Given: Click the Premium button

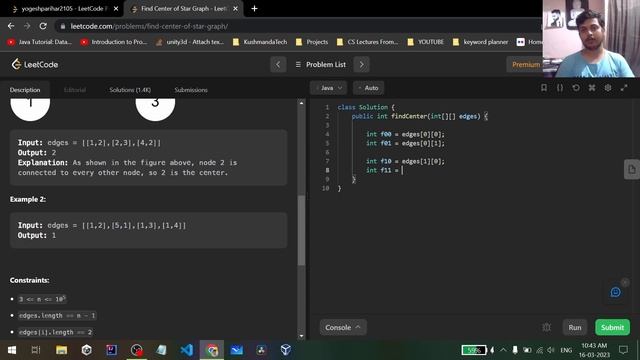Looking at the screenshot, I should click(x=526, y=64).
